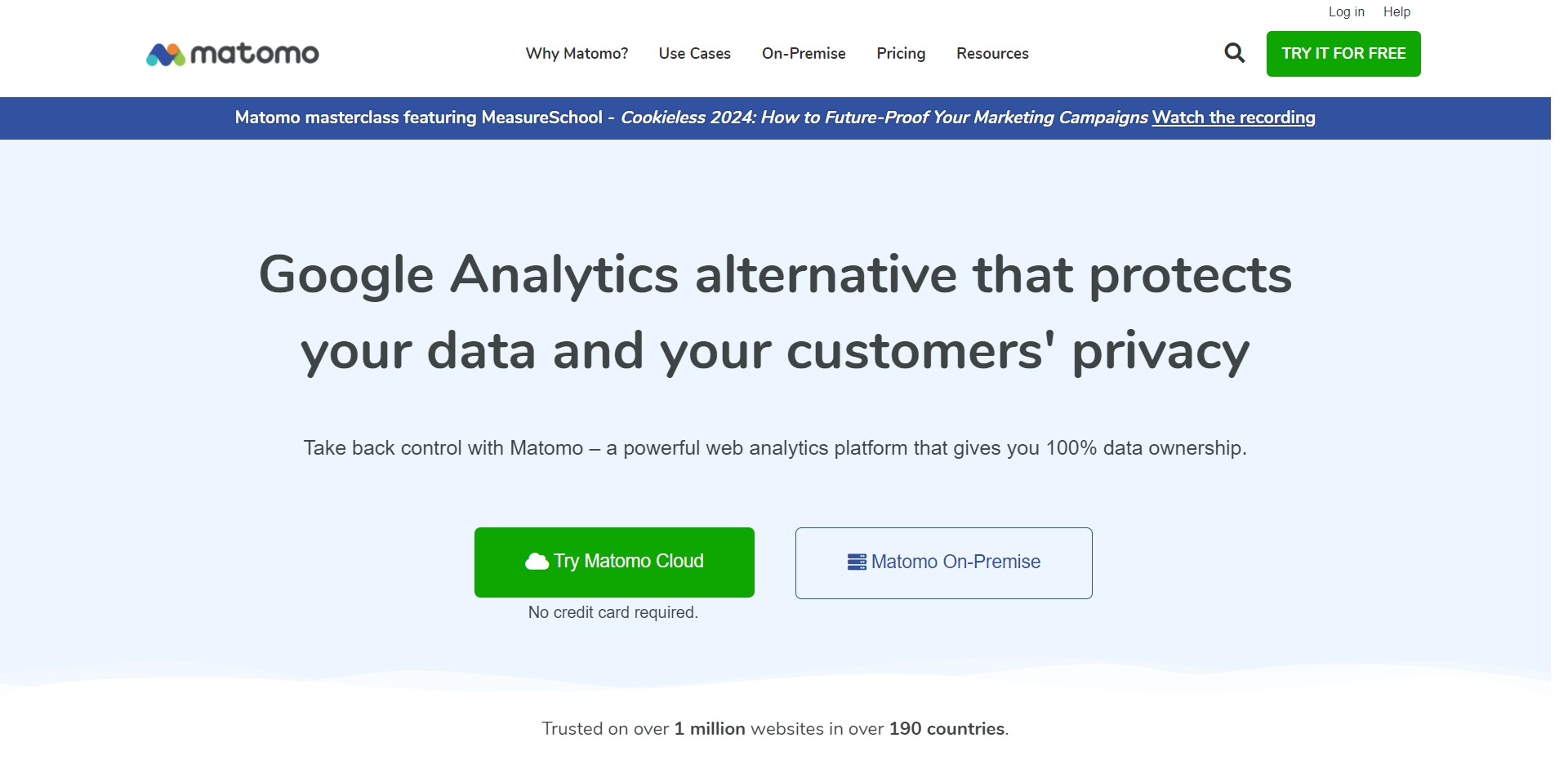The image size is (1568, 769).
Task: Click the Google Analytics alternative headline
Action: click(x=775, y=313)
